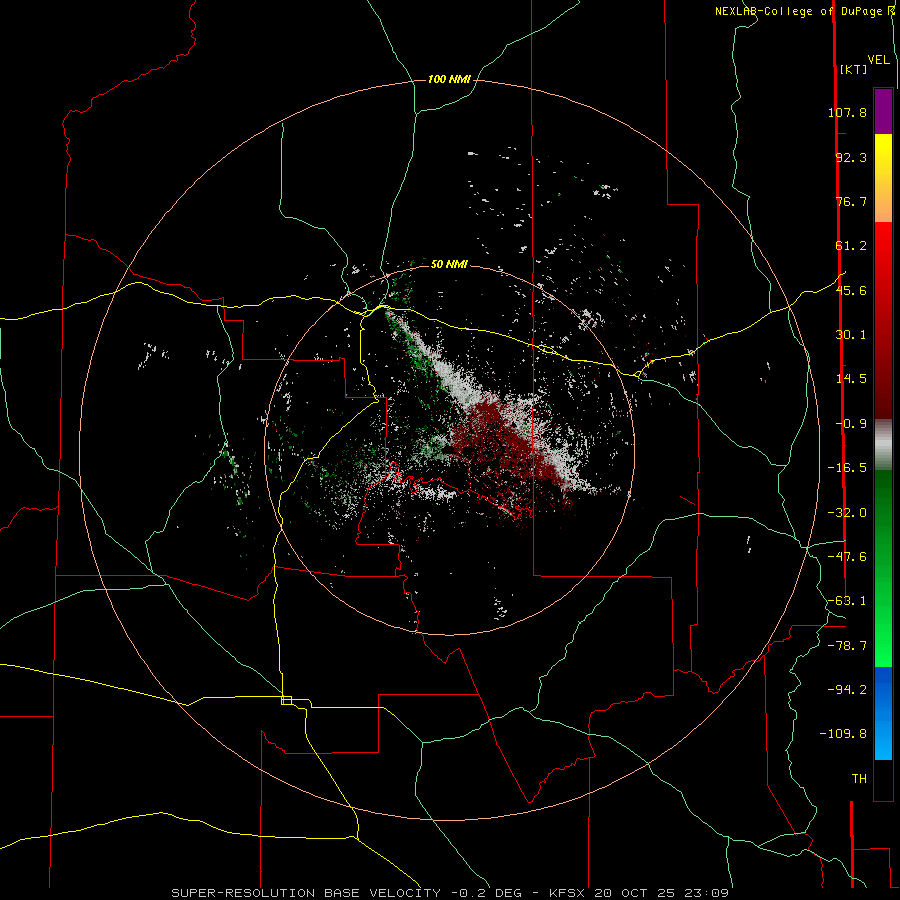Click the 14.5 legend value
The width and height of the screenshot is (900, 900).
(851, 379)
